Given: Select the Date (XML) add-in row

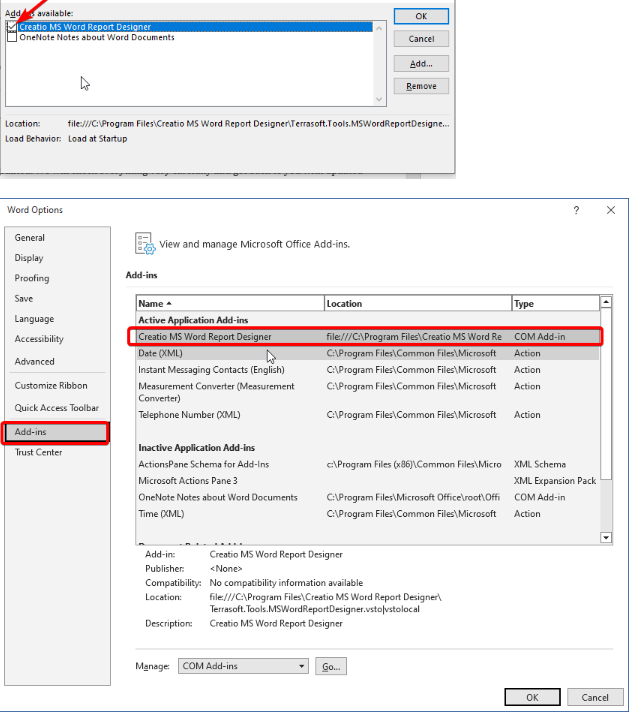Looking at the screenshot, I should point(367,353).
